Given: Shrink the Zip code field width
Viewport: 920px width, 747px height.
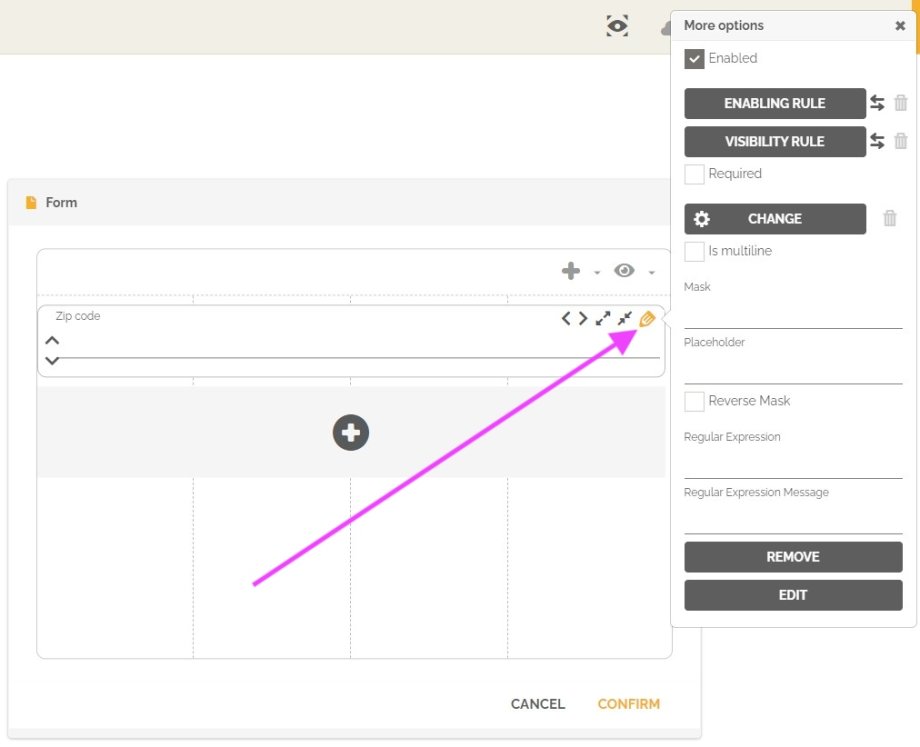Looking at the screenshot, I should (624, 318).
